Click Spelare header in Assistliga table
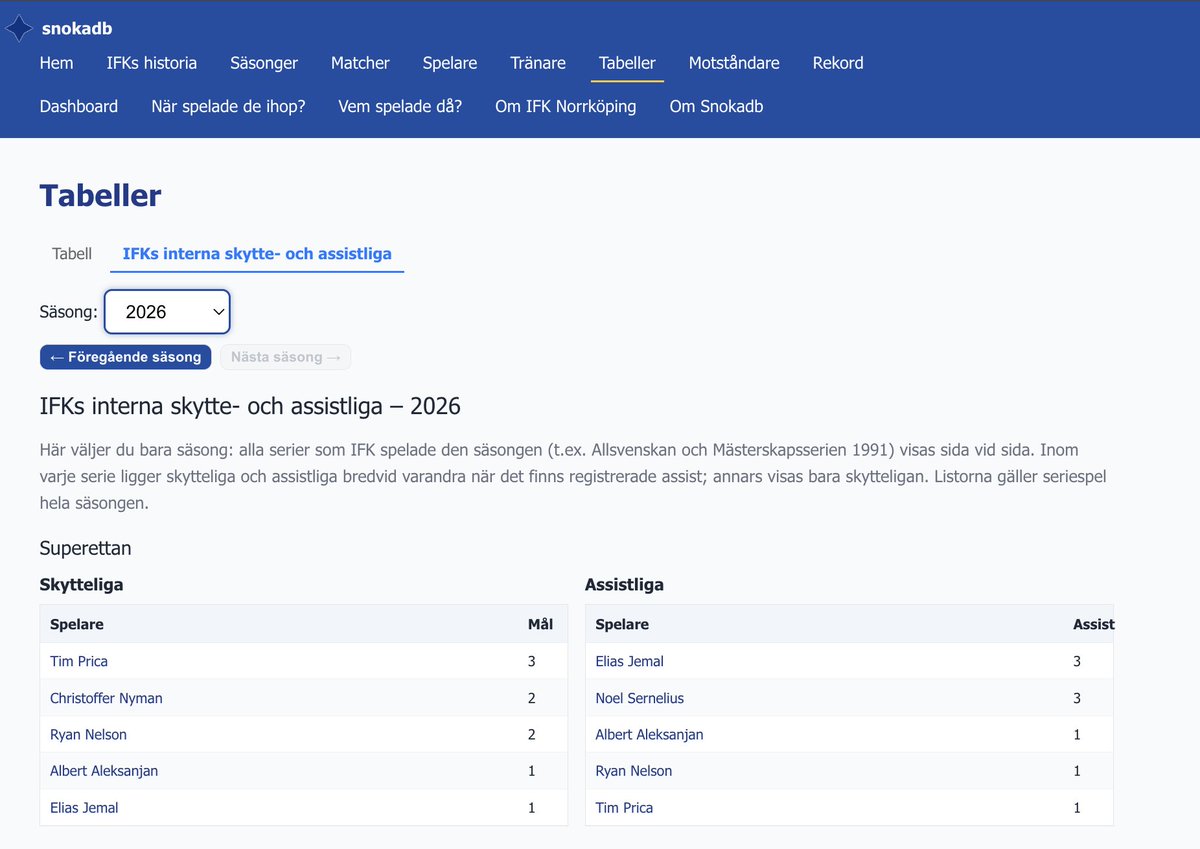 tap(622, 624)
